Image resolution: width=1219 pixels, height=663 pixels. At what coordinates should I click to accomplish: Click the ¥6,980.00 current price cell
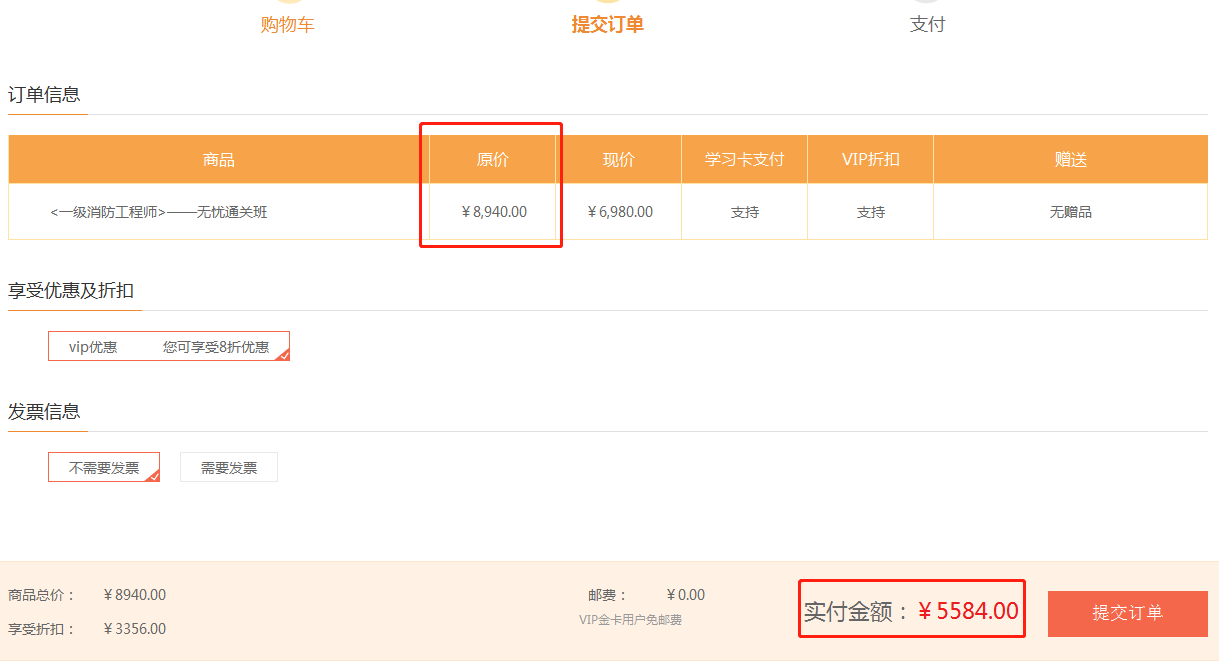[x=620, y=212]
